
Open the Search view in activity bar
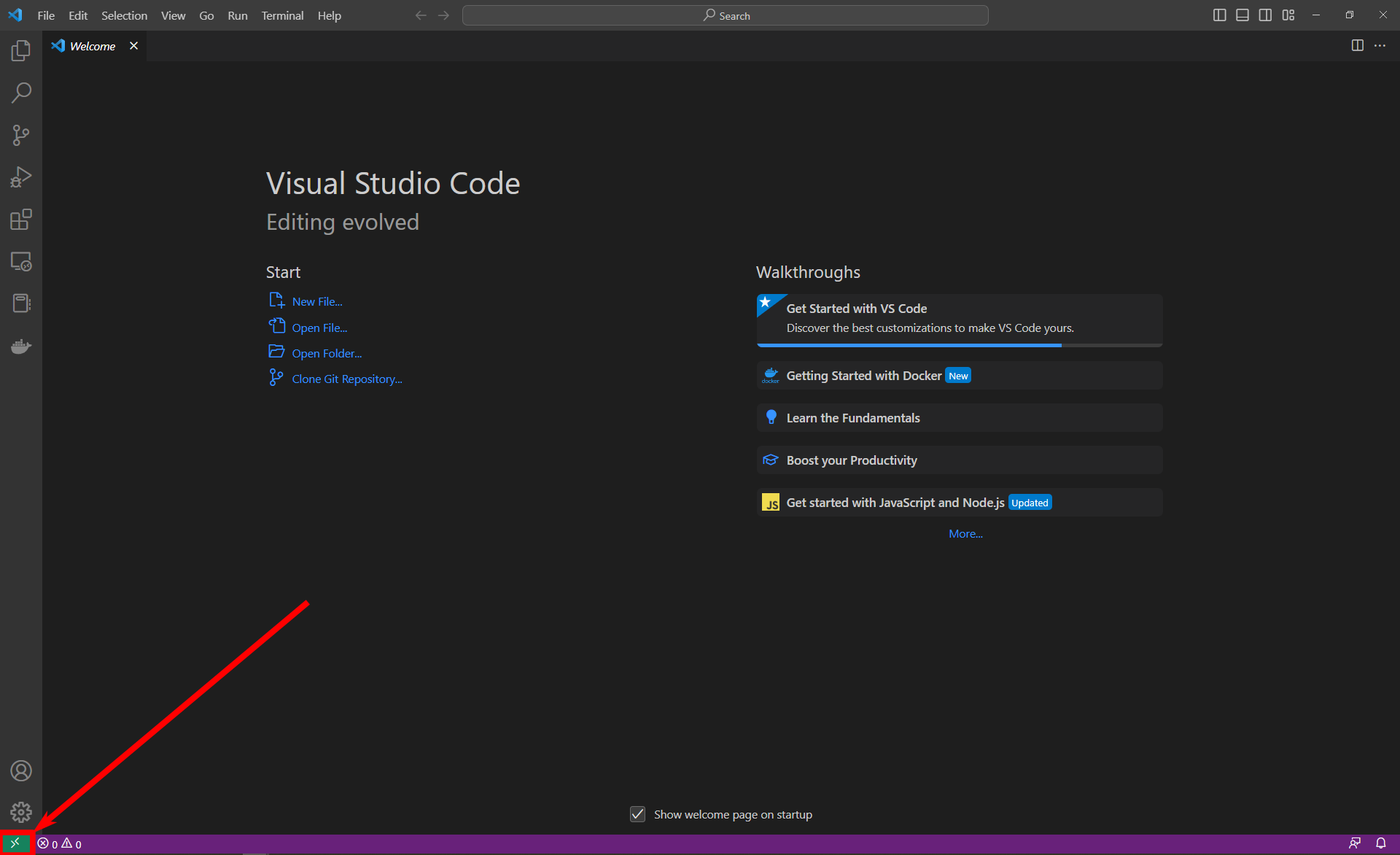[21, 93]
